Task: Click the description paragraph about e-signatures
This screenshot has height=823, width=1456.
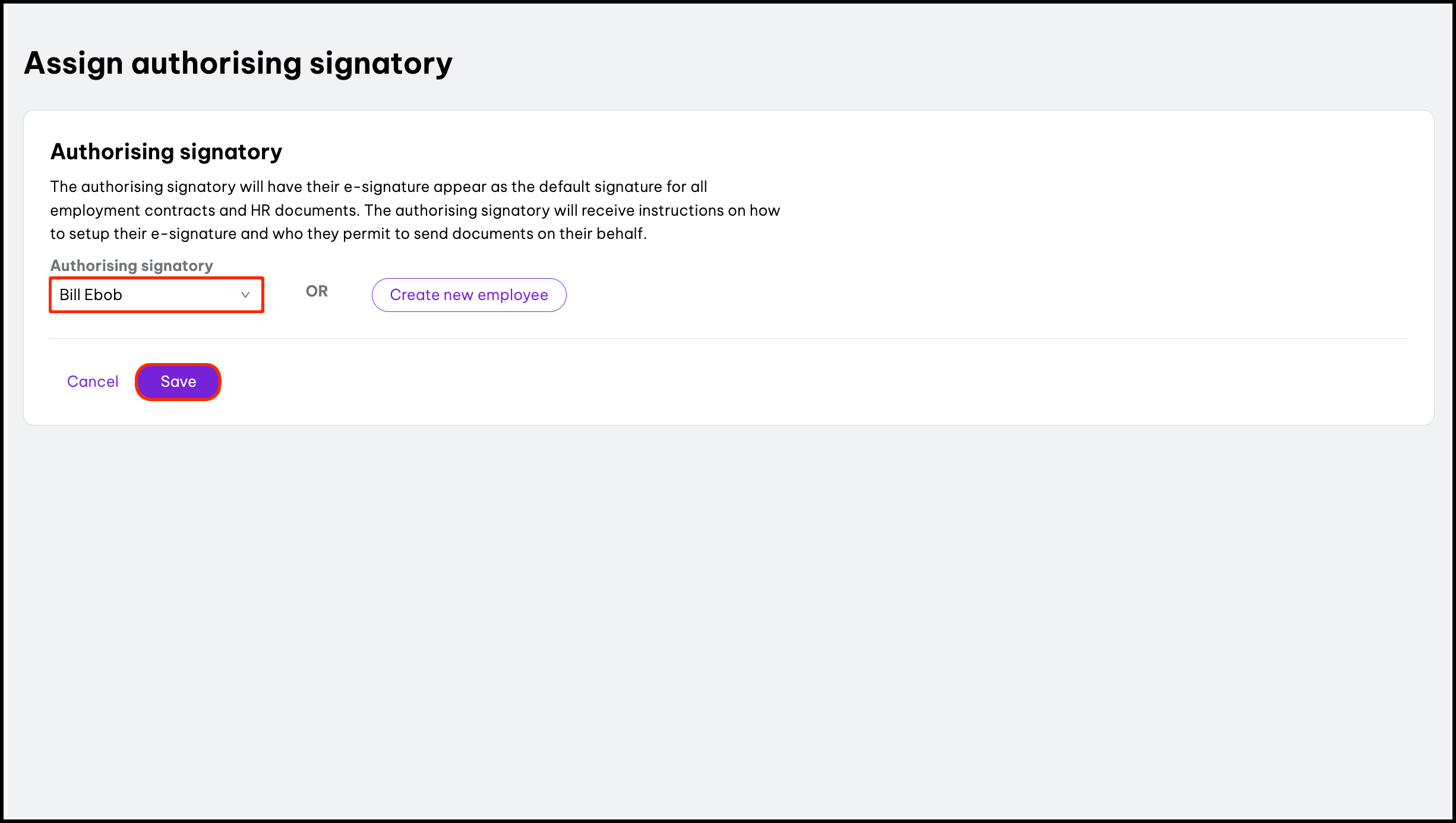Action: [x=415, y=210]
